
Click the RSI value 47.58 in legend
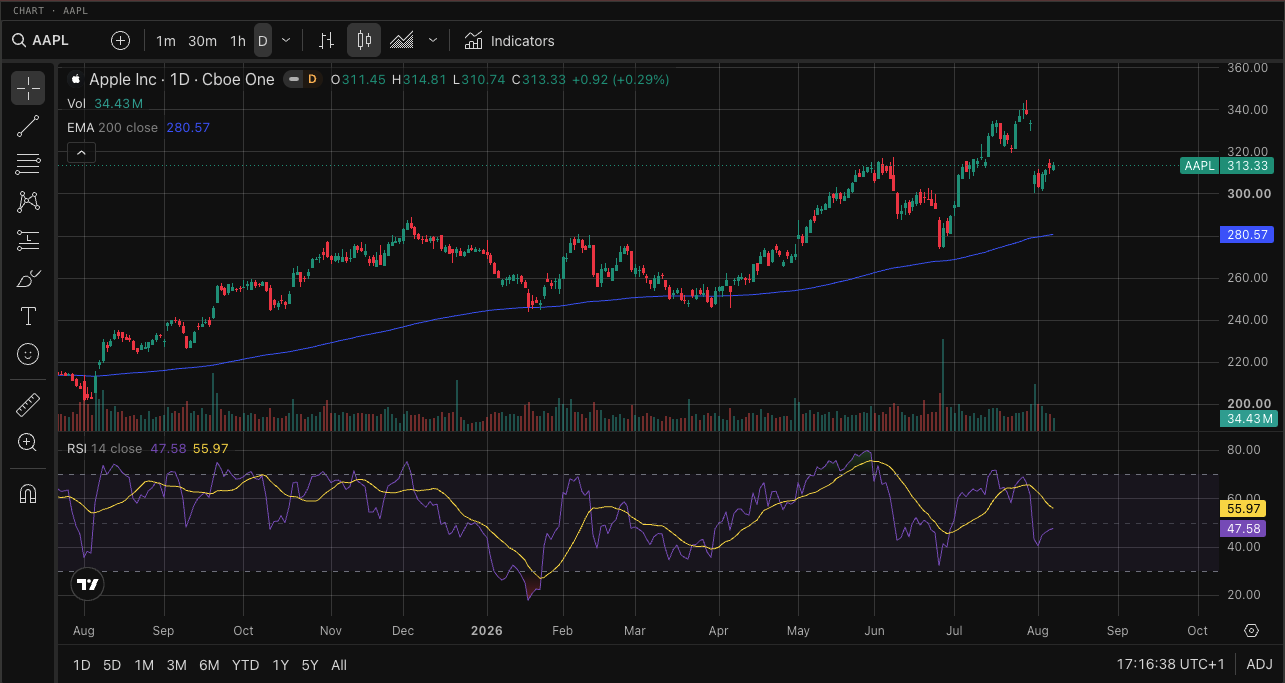168,448
